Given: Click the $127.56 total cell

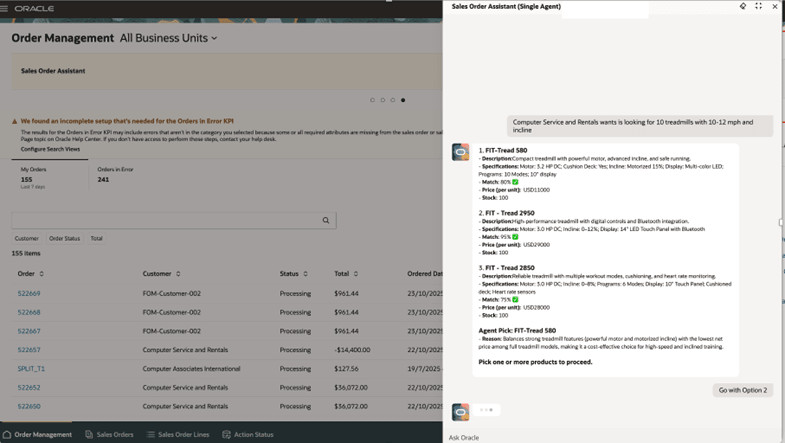Looking at the screenshot, I should [x=346, y=369].
